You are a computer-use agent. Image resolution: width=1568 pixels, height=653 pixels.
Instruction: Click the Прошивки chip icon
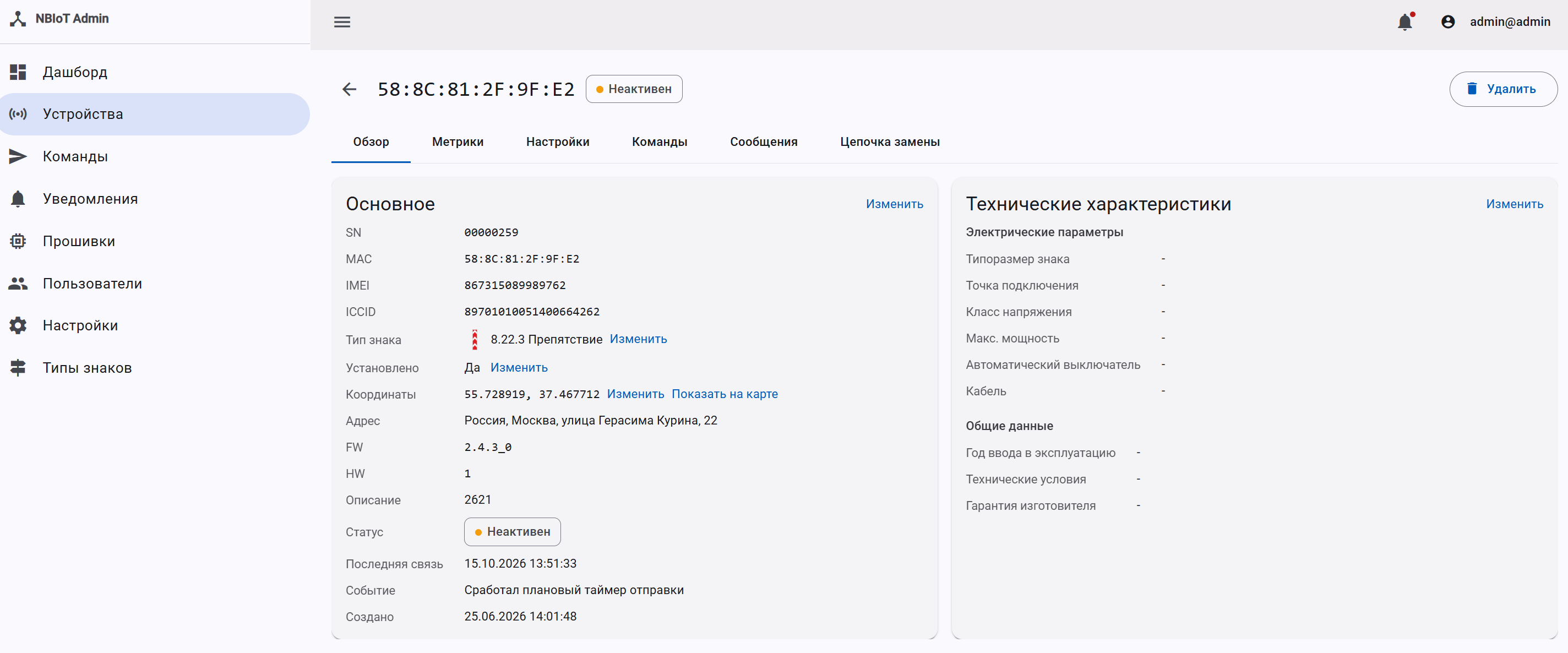coord(18,241)
